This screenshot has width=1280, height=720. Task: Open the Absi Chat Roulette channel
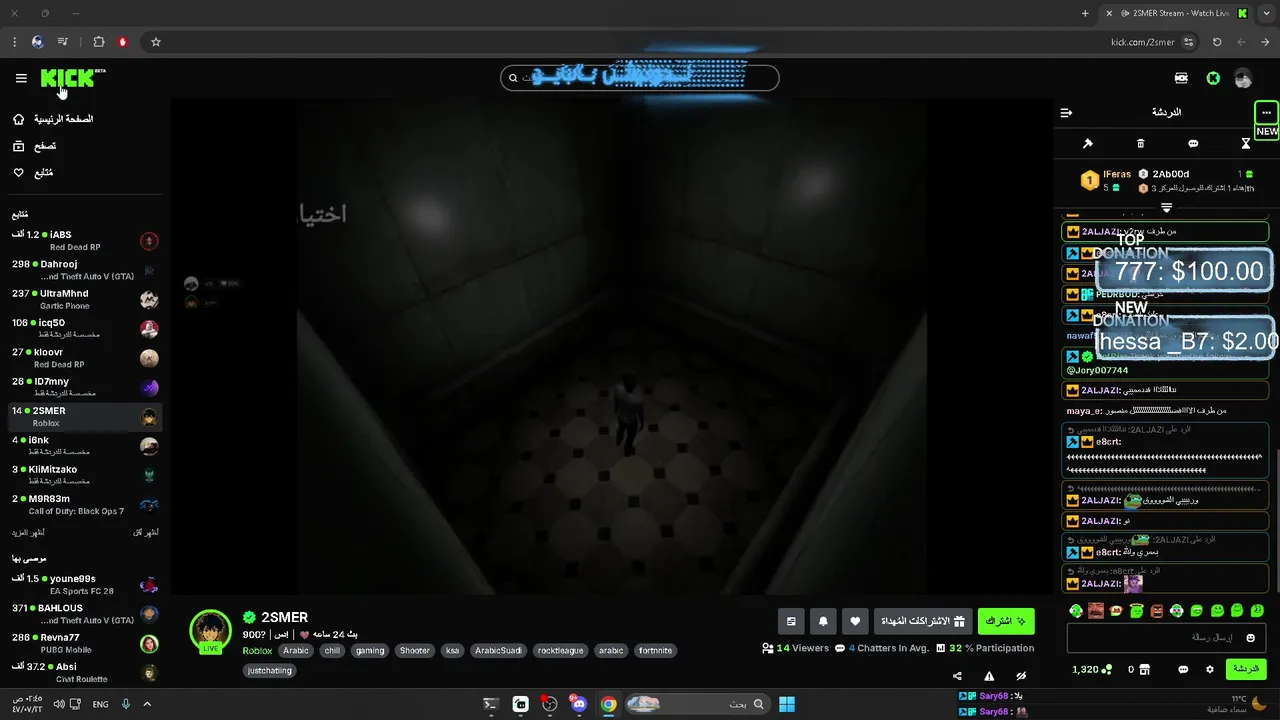coord(85,672)
